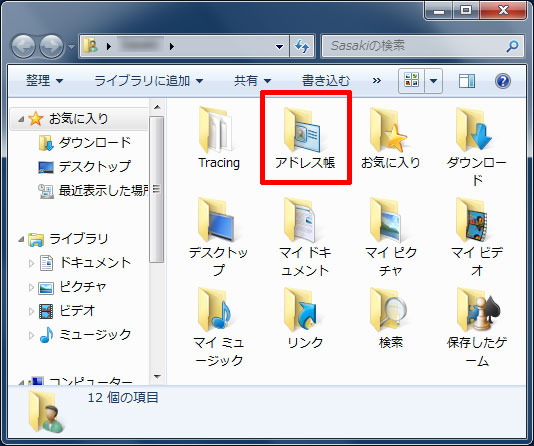Show the preview pane
534x446 pixels.
pos(467,81)
